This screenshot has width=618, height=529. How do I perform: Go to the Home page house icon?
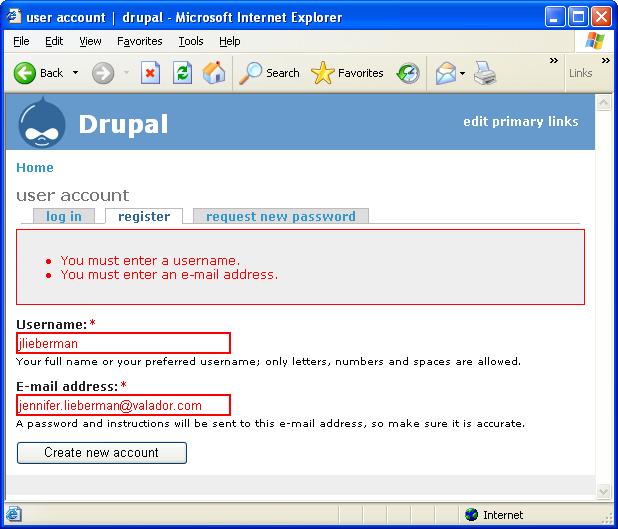pyautogui.click(x=214, y=73)
